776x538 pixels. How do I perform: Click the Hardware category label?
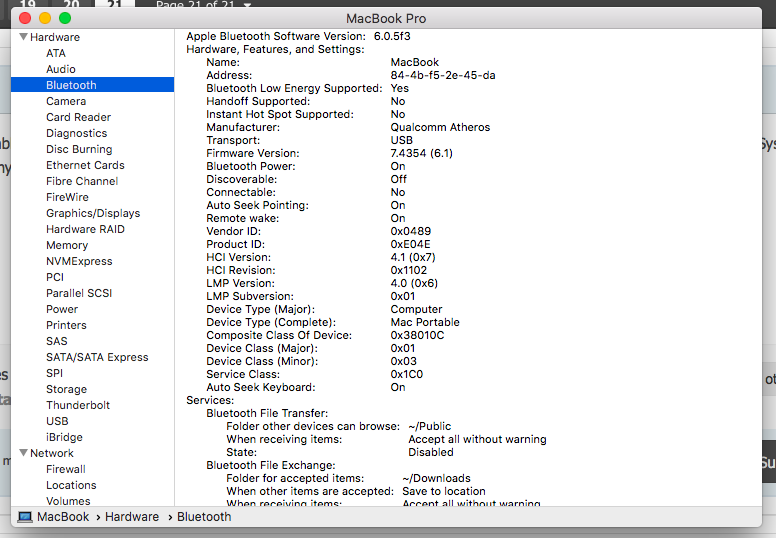coord(55,37)
